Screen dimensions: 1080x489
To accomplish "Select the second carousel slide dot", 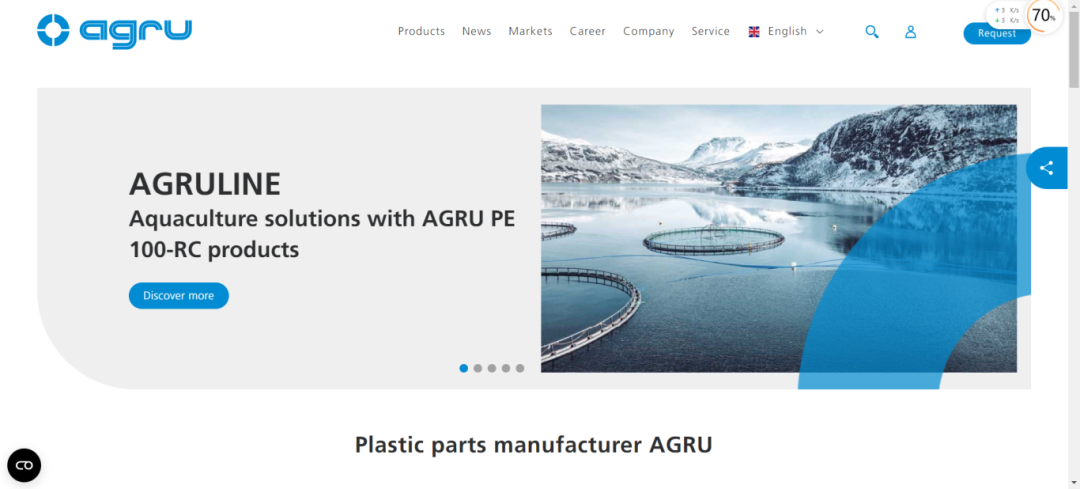I will [478, 368].
